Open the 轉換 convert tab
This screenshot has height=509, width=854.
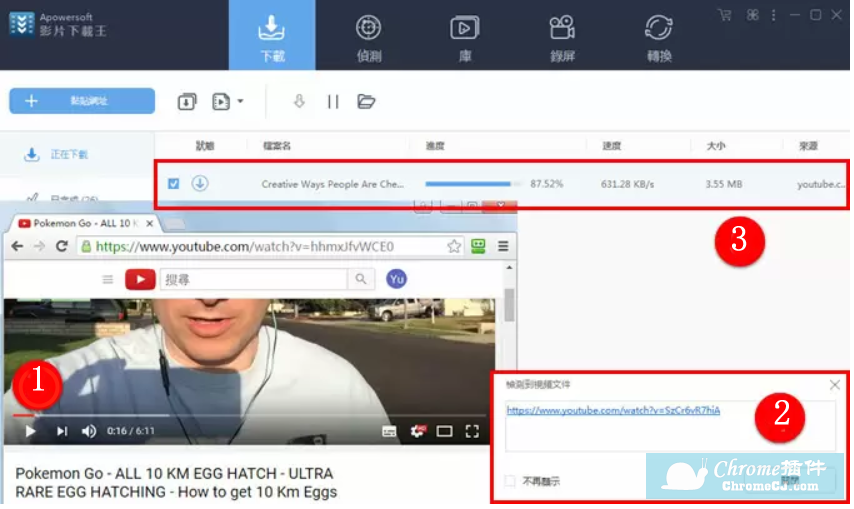coord(658,38)
